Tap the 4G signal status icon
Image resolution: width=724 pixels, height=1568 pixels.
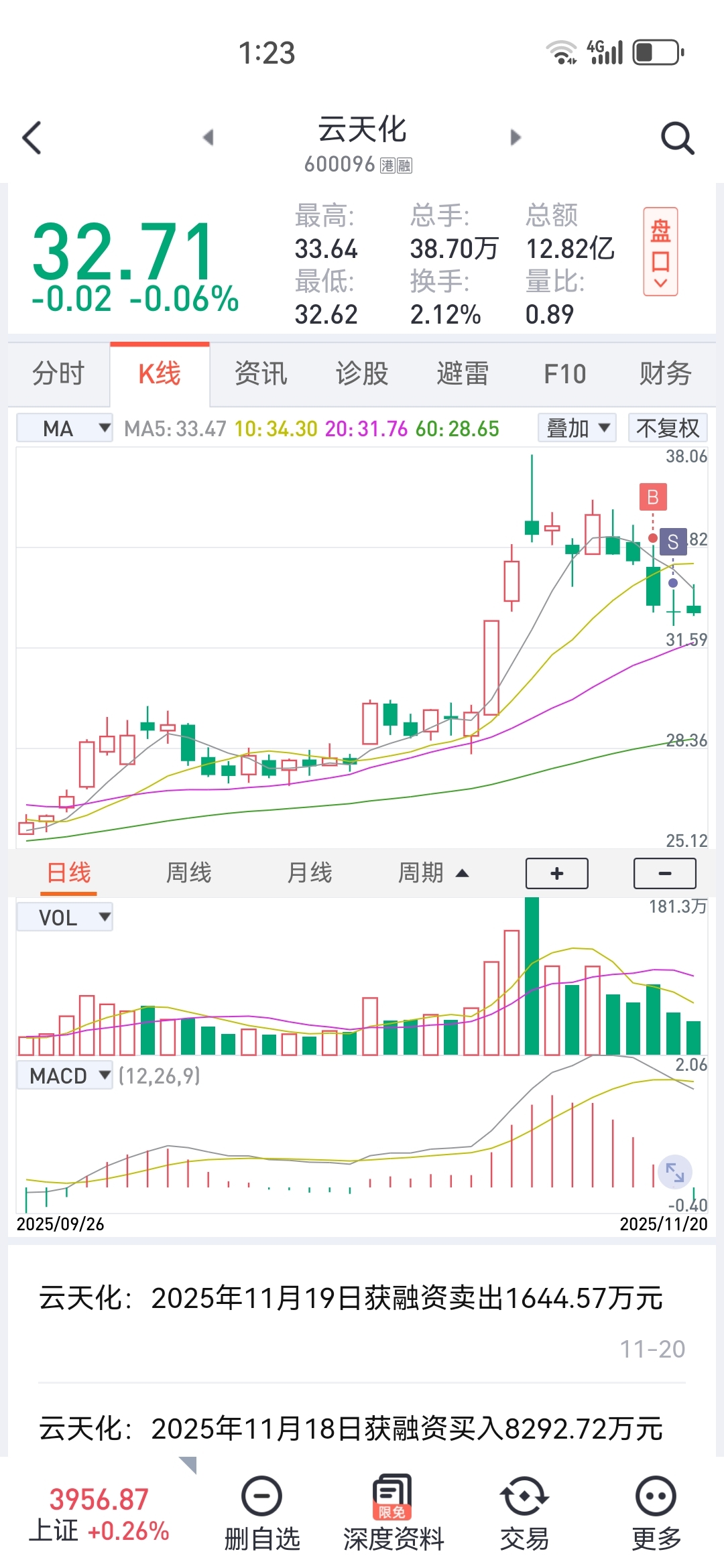(605, 52)
